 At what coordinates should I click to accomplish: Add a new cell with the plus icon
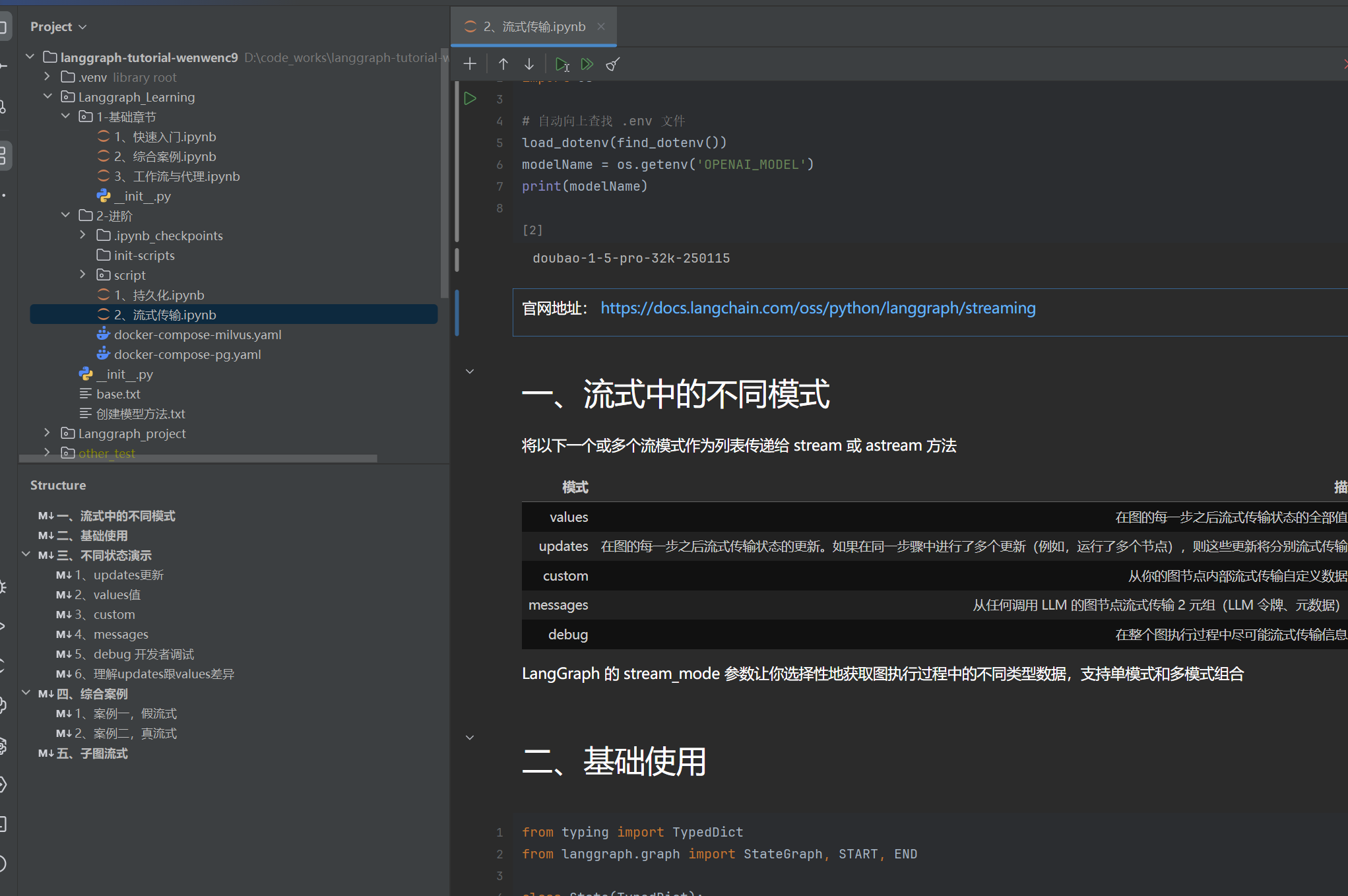click(470, 64)
